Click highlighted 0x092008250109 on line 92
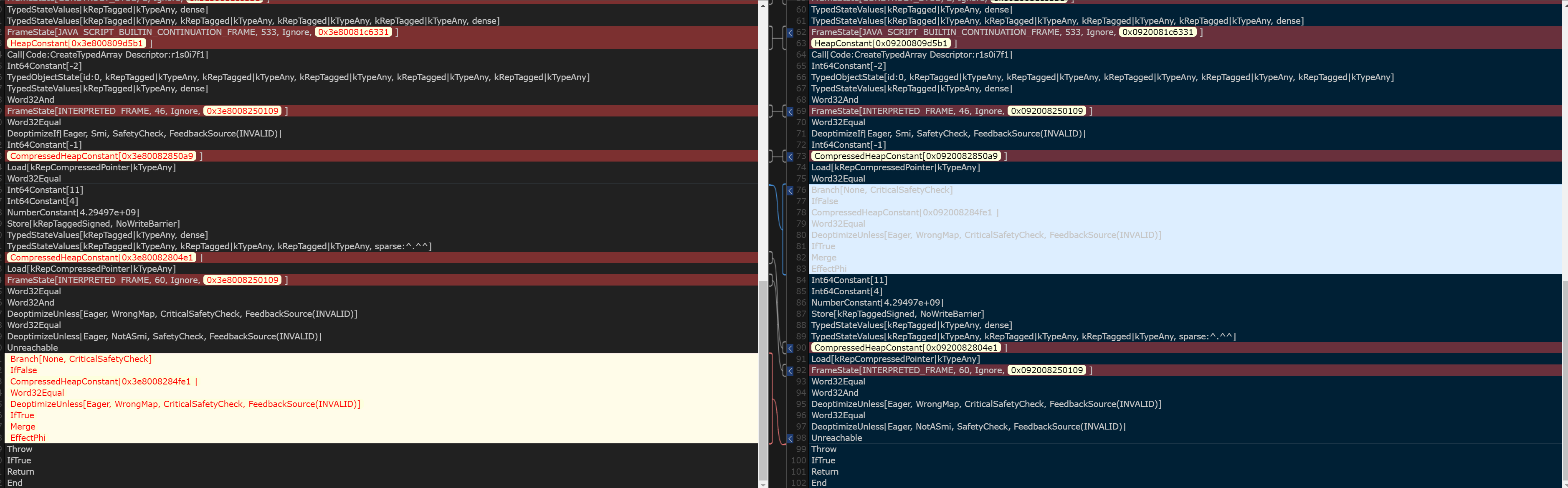1568x488 pixels. 1046,371
